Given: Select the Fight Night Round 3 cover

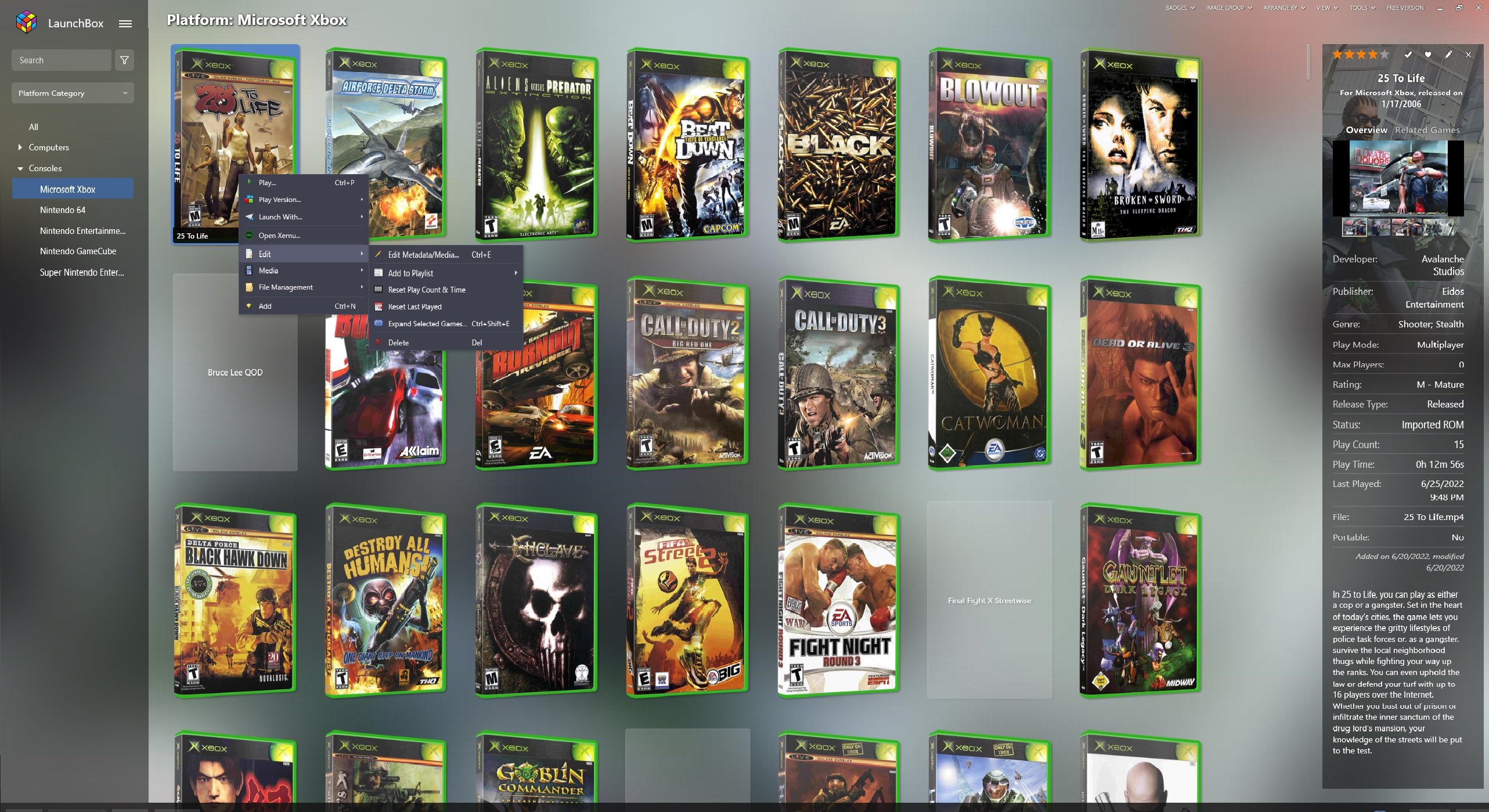Looking at the screenshot, I should tap(838, 601).
